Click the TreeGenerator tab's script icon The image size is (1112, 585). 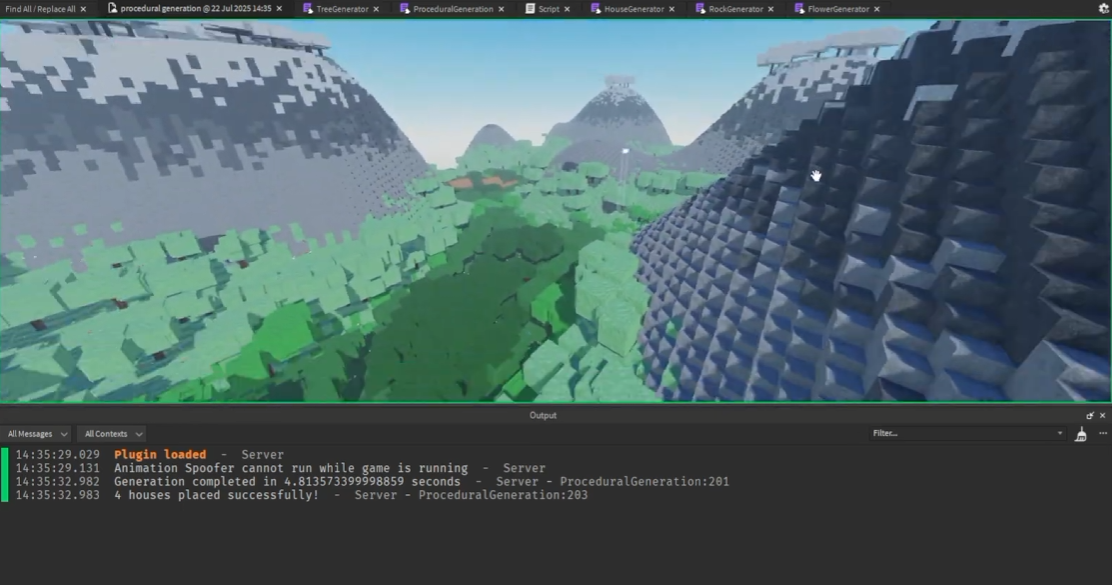(308, 9)
